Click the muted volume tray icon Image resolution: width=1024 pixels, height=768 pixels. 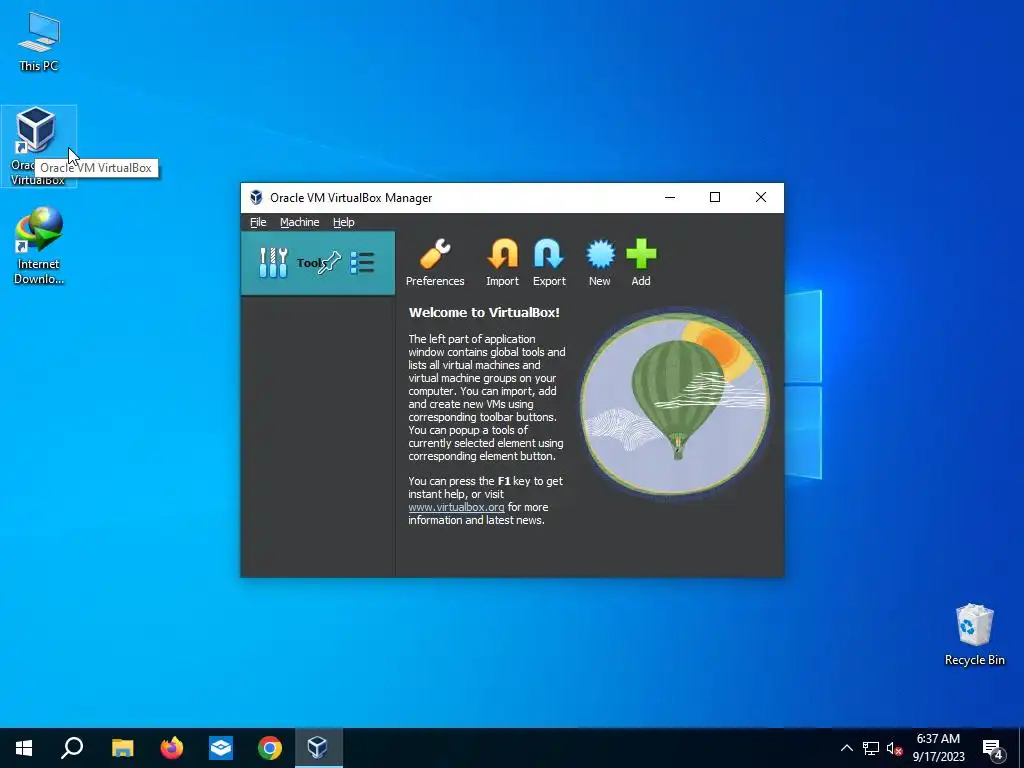tap(894, 748)
